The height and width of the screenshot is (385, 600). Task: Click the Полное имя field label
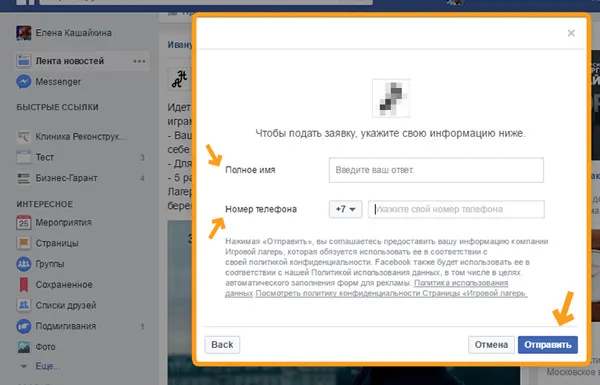click(x=250, y=170)
